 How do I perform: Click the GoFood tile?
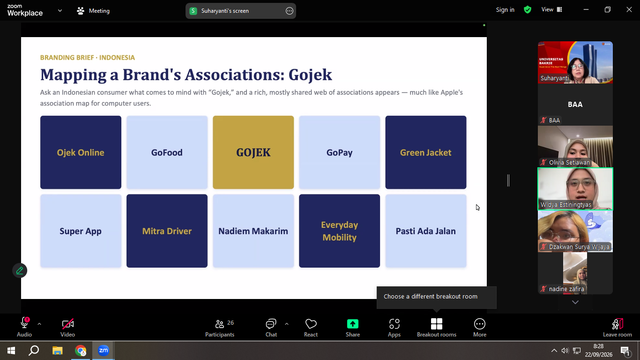pos(167,152)
